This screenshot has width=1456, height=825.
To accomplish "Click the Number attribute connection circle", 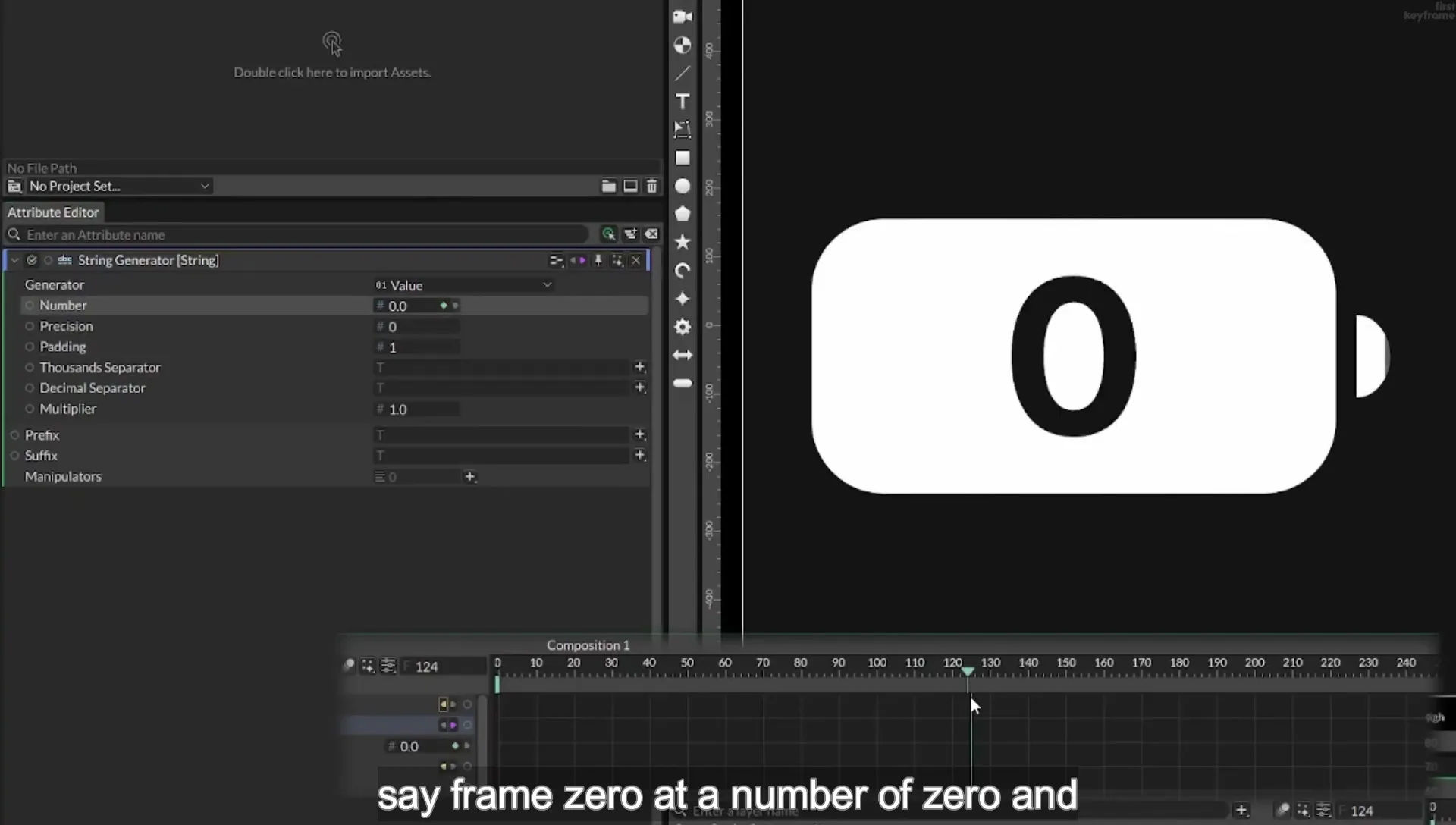I will pos(30,306).
